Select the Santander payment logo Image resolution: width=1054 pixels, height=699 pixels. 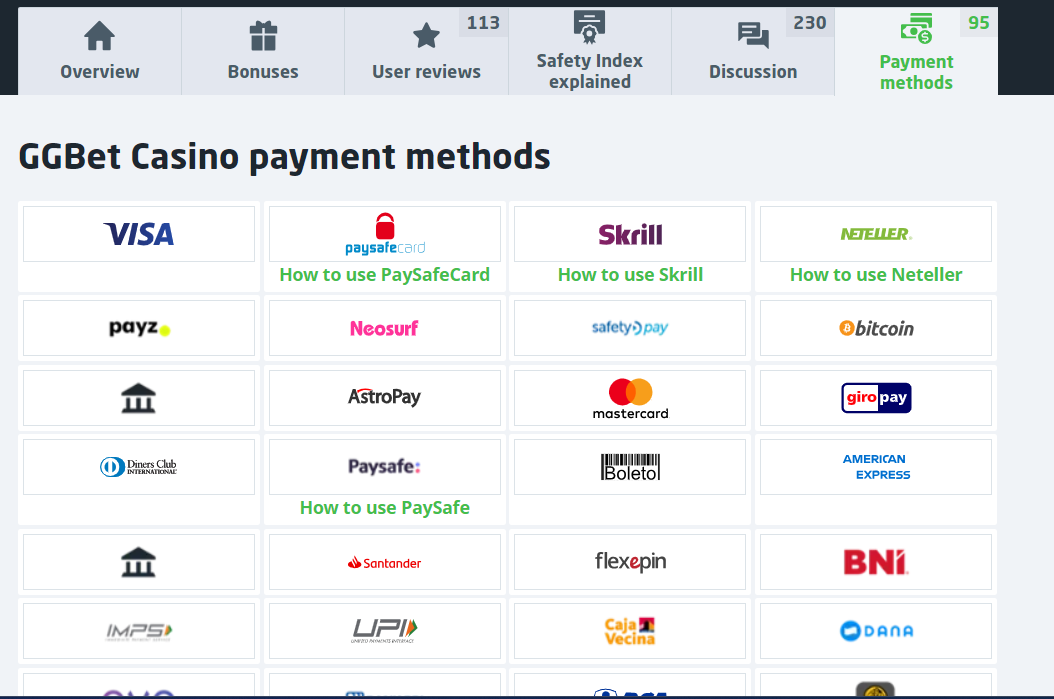(x=385, y=562)
